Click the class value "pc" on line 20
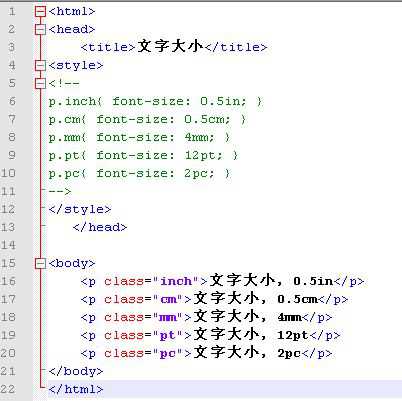This screenshot has width=402, height=401. pyautogui.click(x=168, y=353)
